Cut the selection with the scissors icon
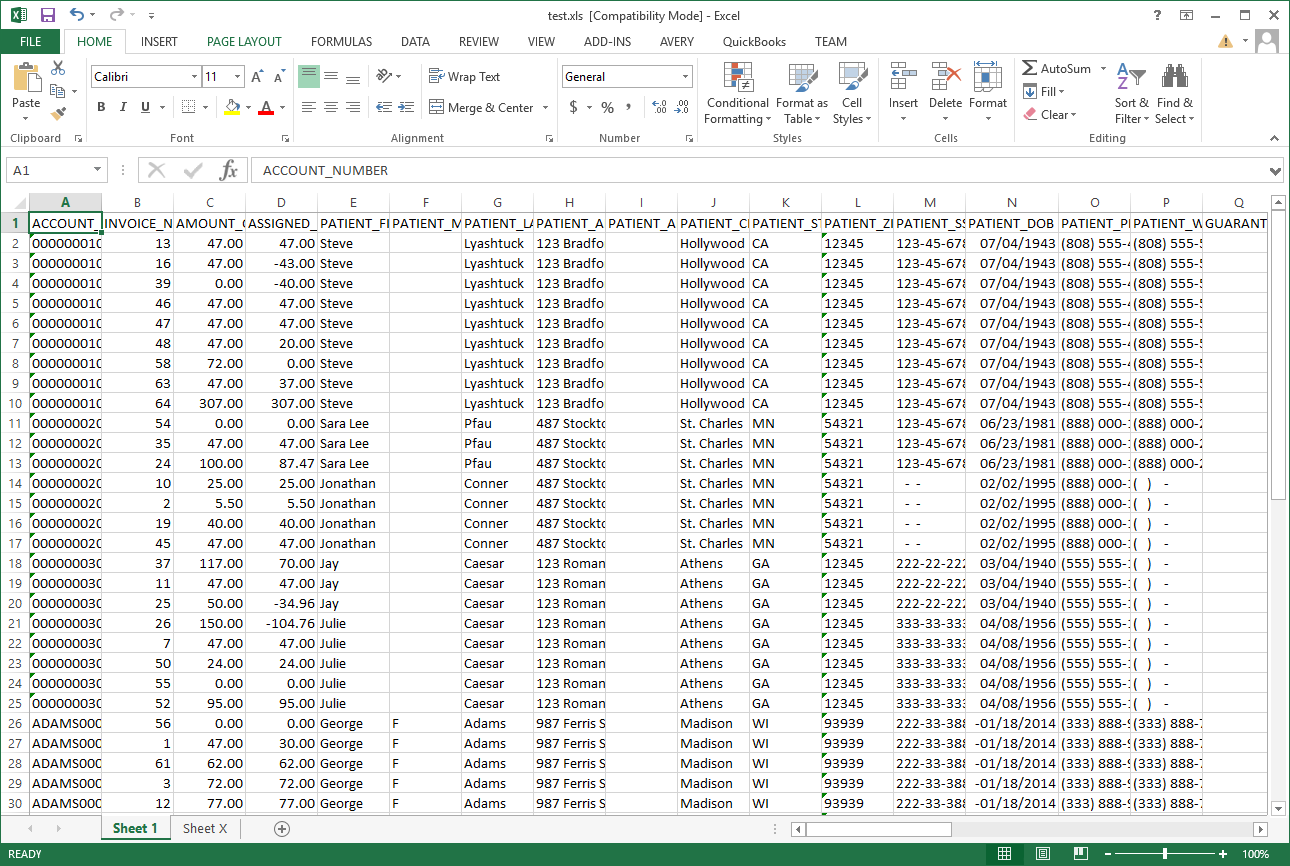This screenshot has height=866, width=1290. [x=58, y=68]
